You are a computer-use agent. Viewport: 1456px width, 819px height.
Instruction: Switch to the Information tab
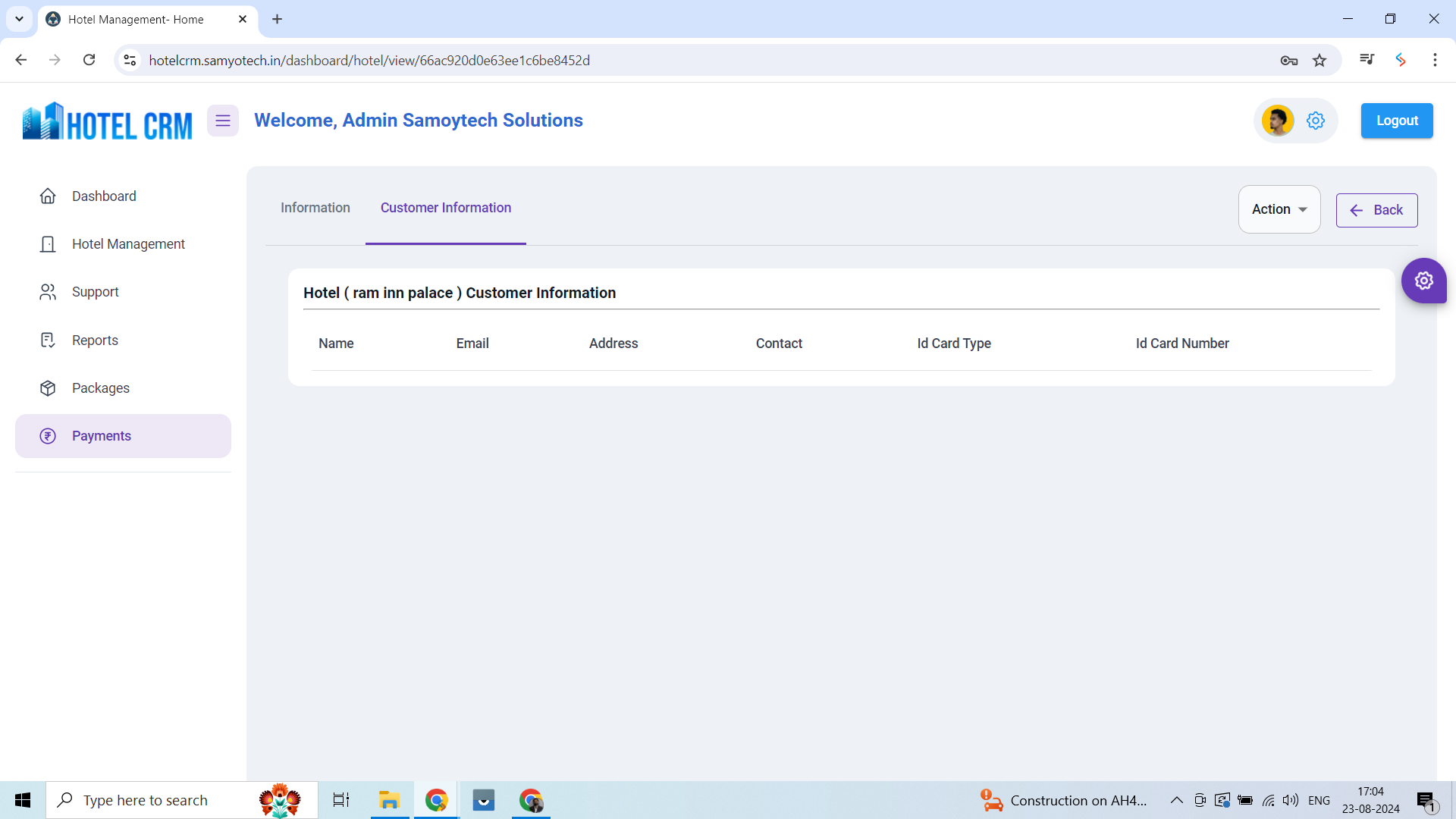coord(315,208)
